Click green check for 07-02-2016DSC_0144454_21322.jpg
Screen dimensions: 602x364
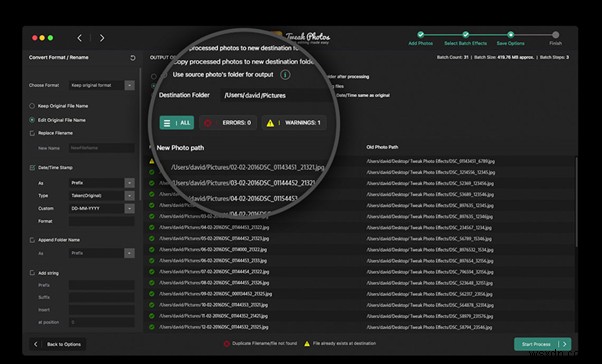(152, 272)
